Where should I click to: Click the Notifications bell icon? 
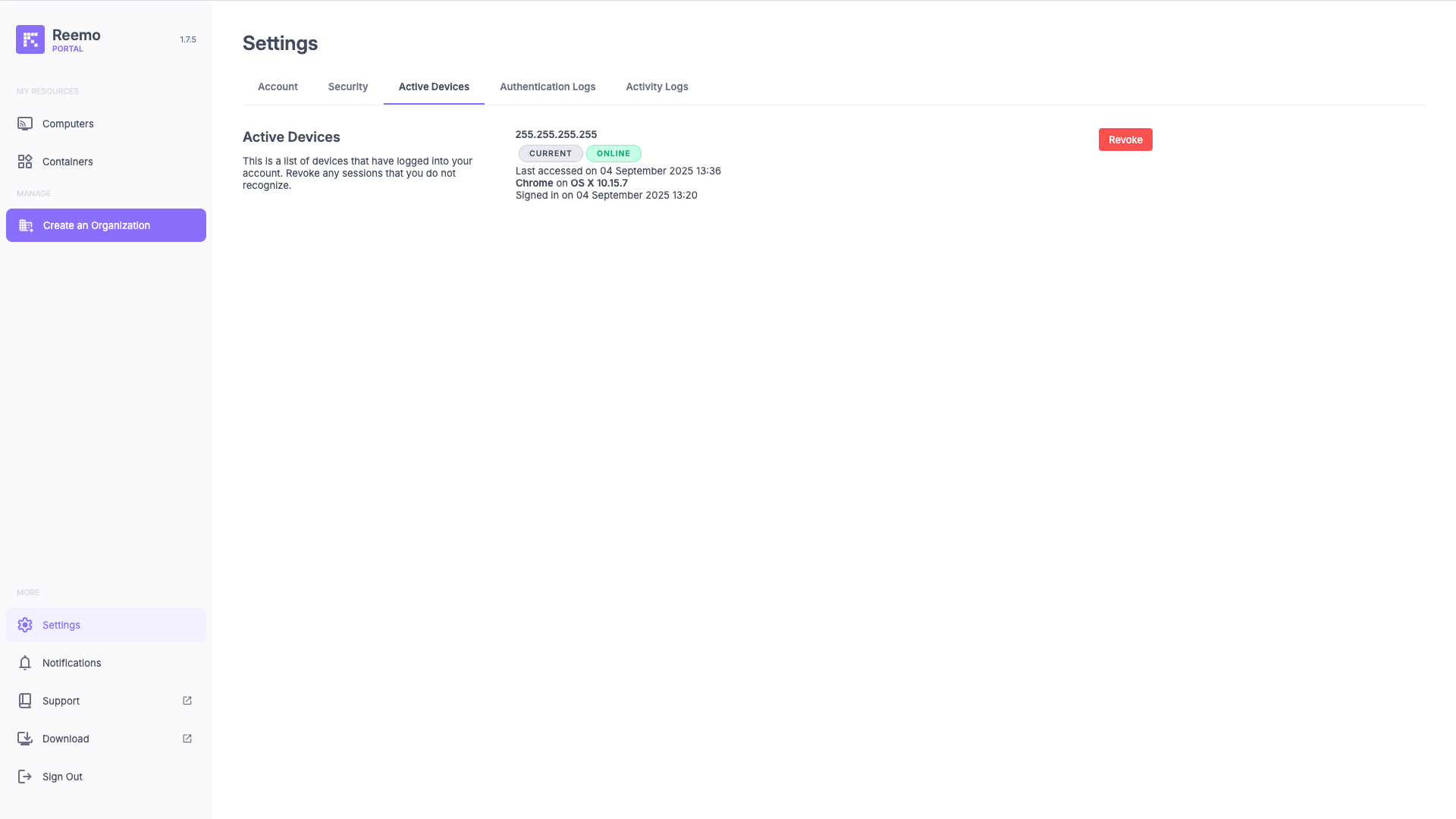(25, 663)
